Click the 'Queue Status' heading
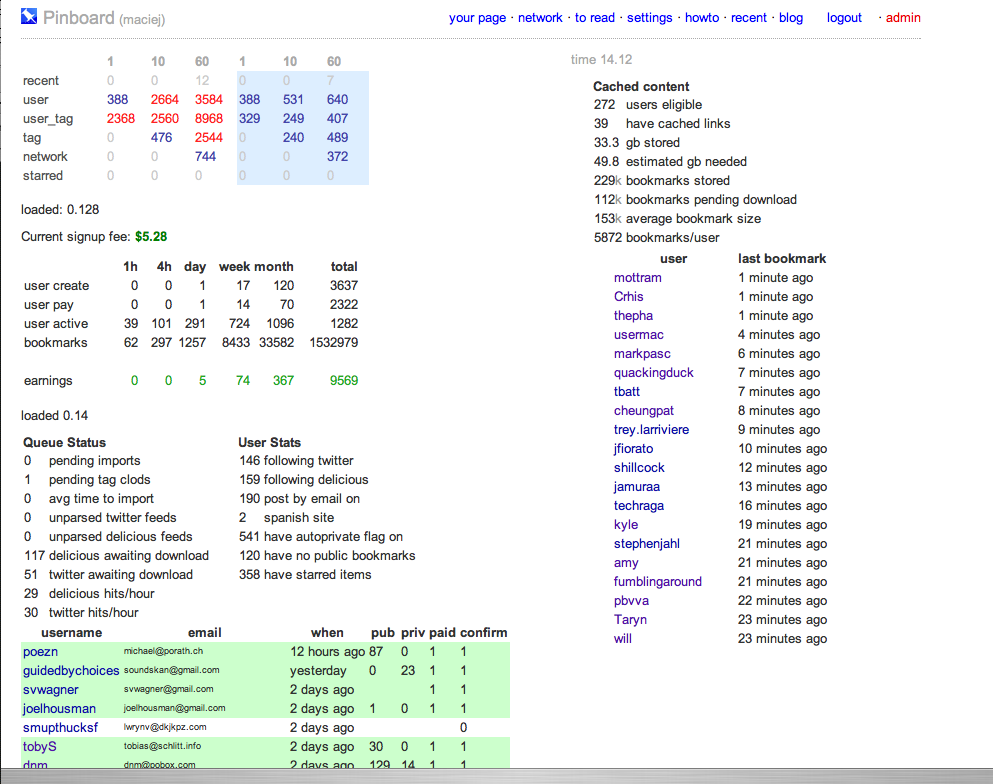 [65, 442]
